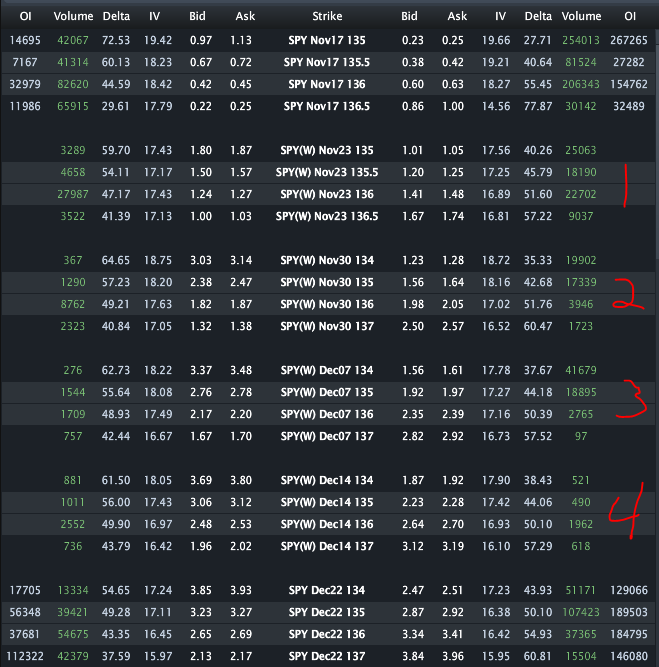This screenshot has height=667, width=659.
Task: Click the delta value 72.53
Action: [116, 40]
